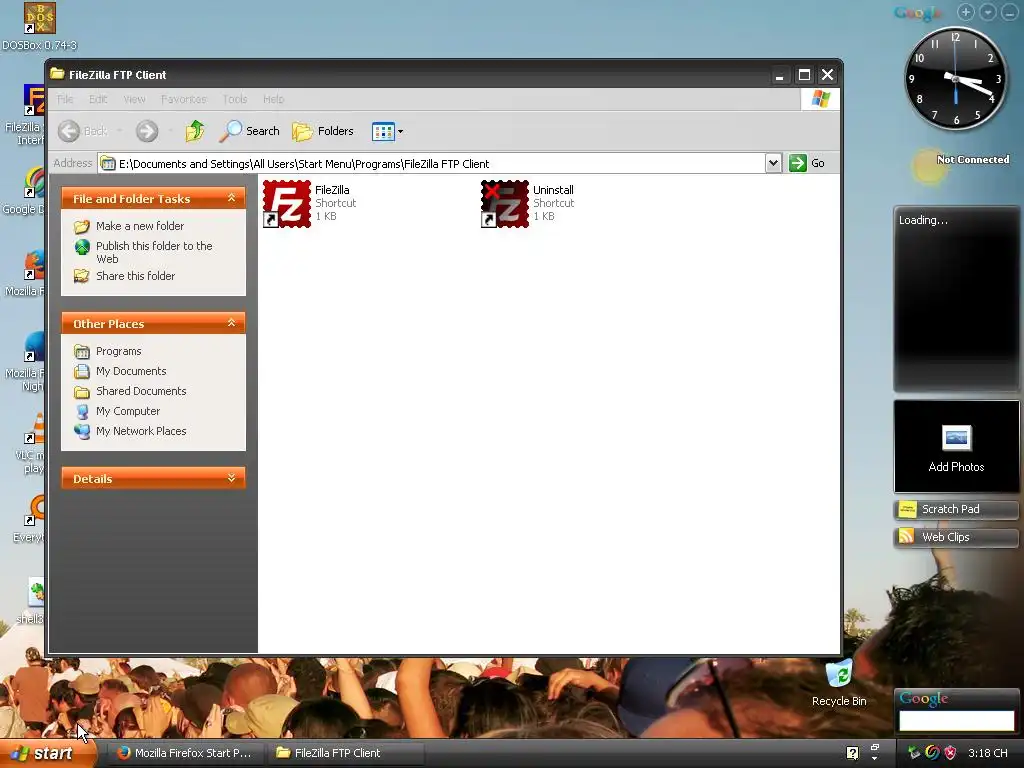
Task: Click the Windows flag logo in menu bar
Action: coord(820,99)
